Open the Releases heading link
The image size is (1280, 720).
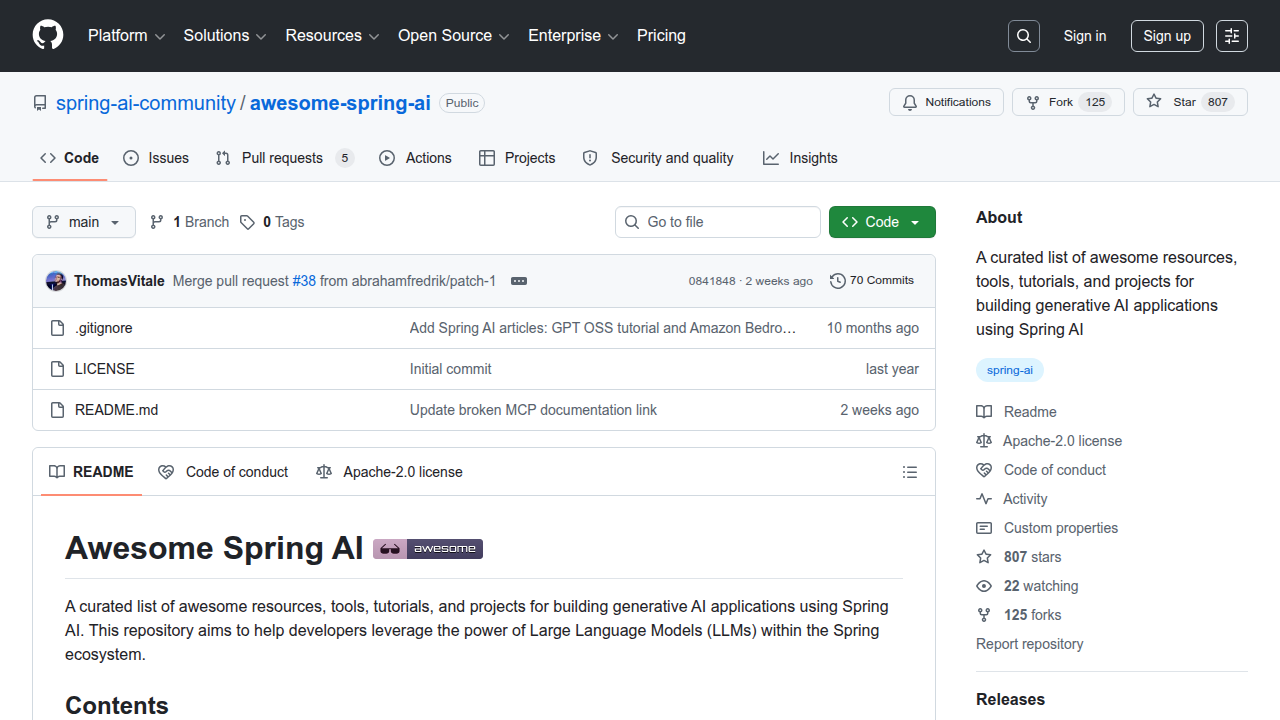pyautogui.click(x=1010, y=699)
